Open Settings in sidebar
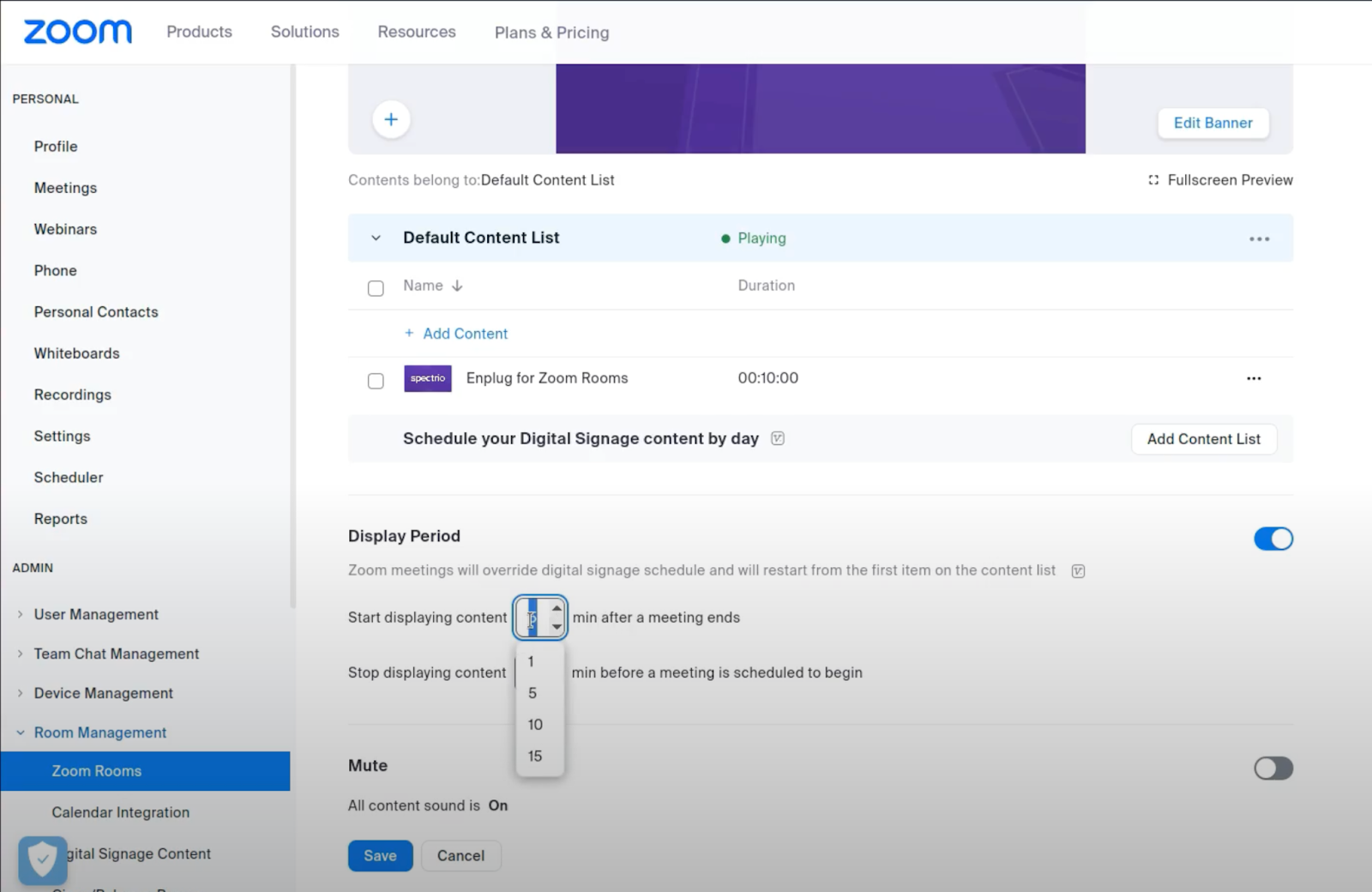Screen dimensions: 1372x892 point(62,436)
